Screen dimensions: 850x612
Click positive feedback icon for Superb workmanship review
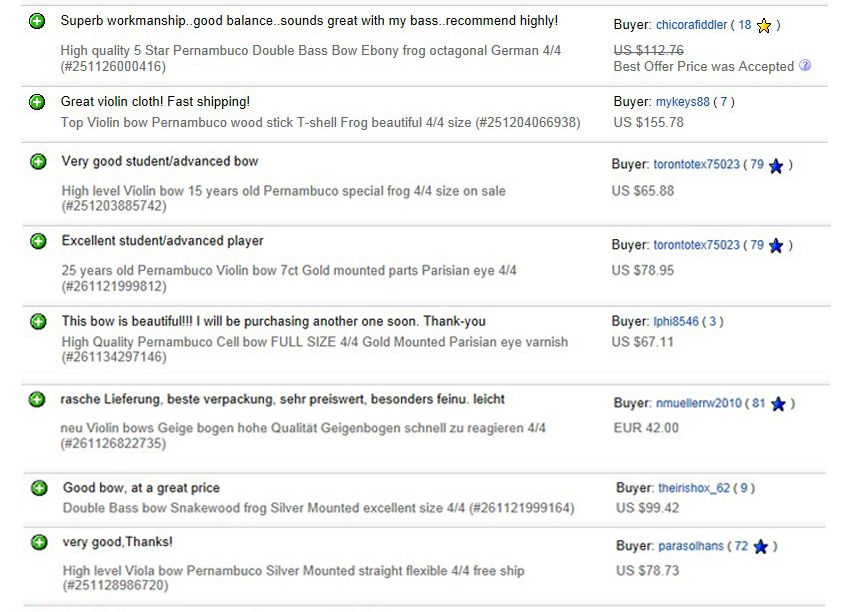(x=37, y=22)
